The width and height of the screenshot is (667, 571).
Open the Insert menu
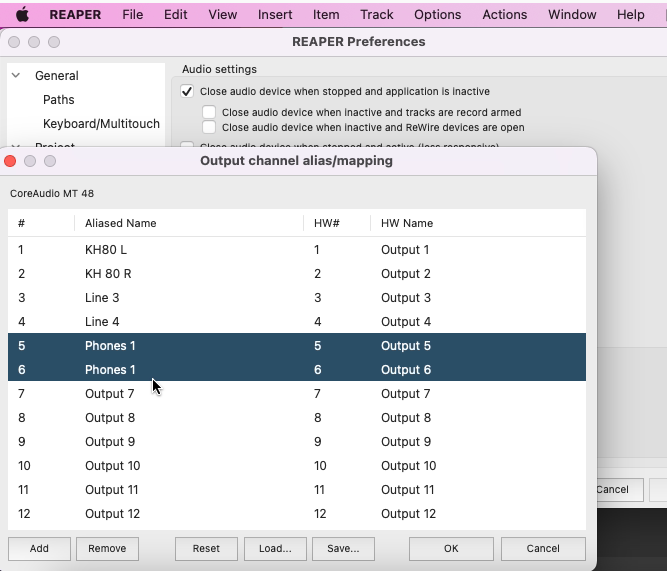275,14
